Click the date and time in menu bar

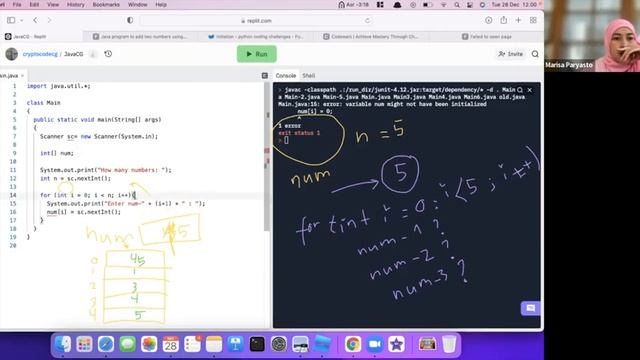coord(514,4)
